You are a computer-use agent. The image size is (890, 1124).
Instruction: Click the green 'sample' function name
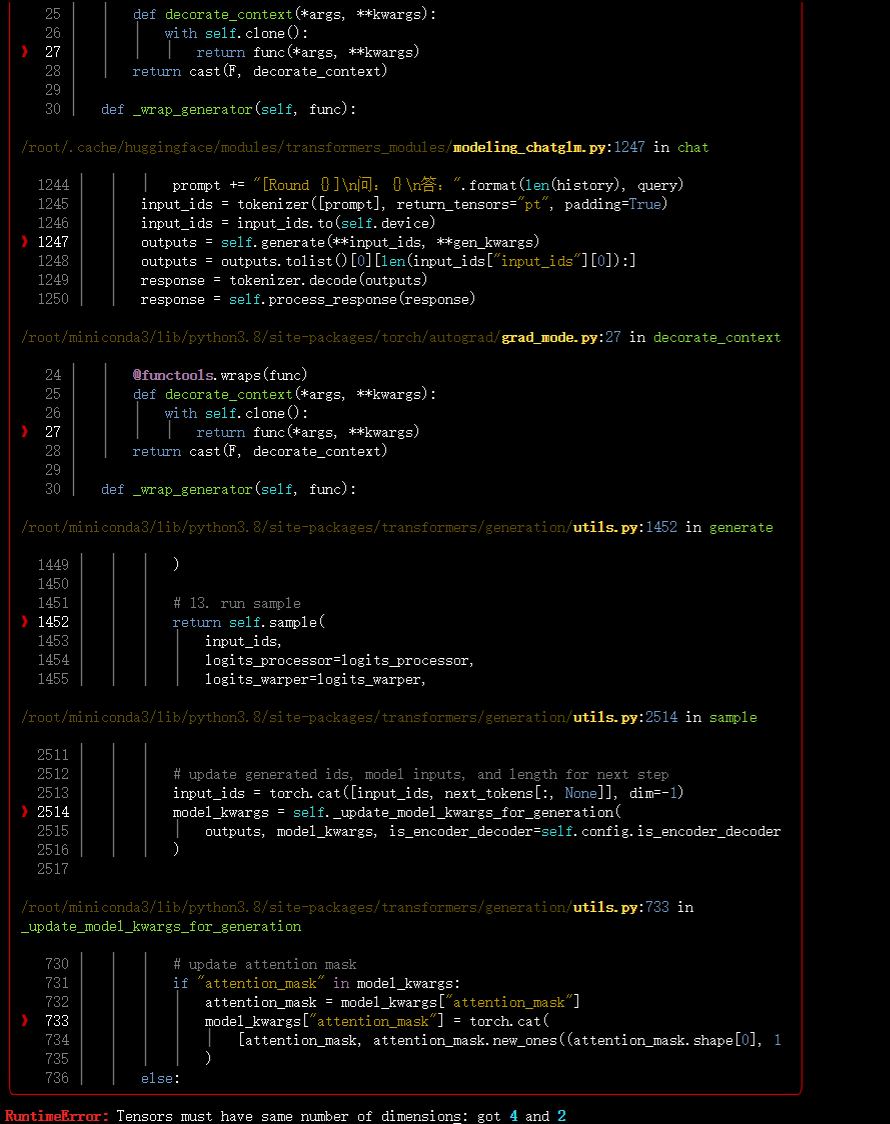[x=733, y=717]
